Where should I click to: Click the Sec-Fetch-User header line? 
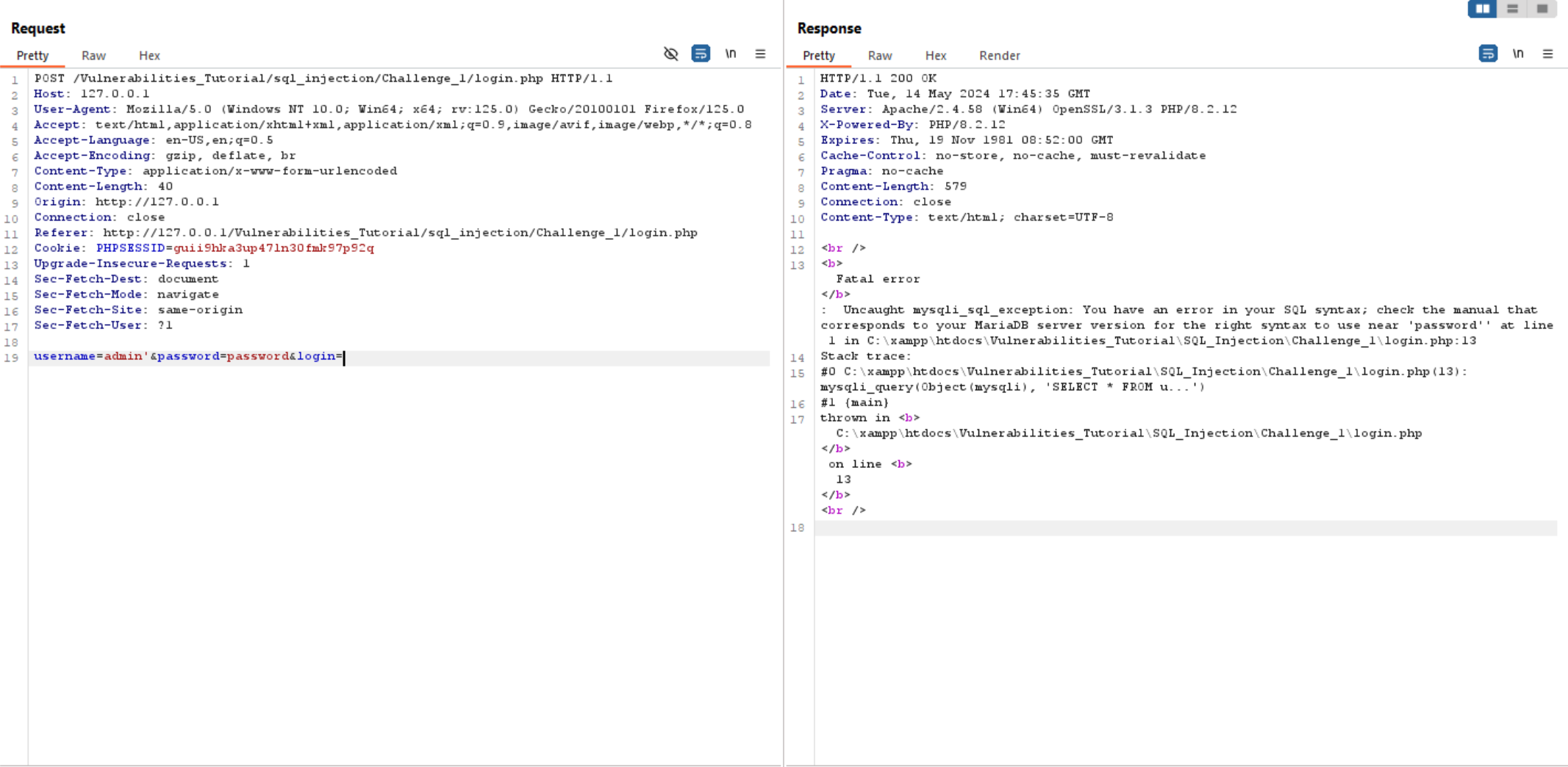[x=104, y=325]
